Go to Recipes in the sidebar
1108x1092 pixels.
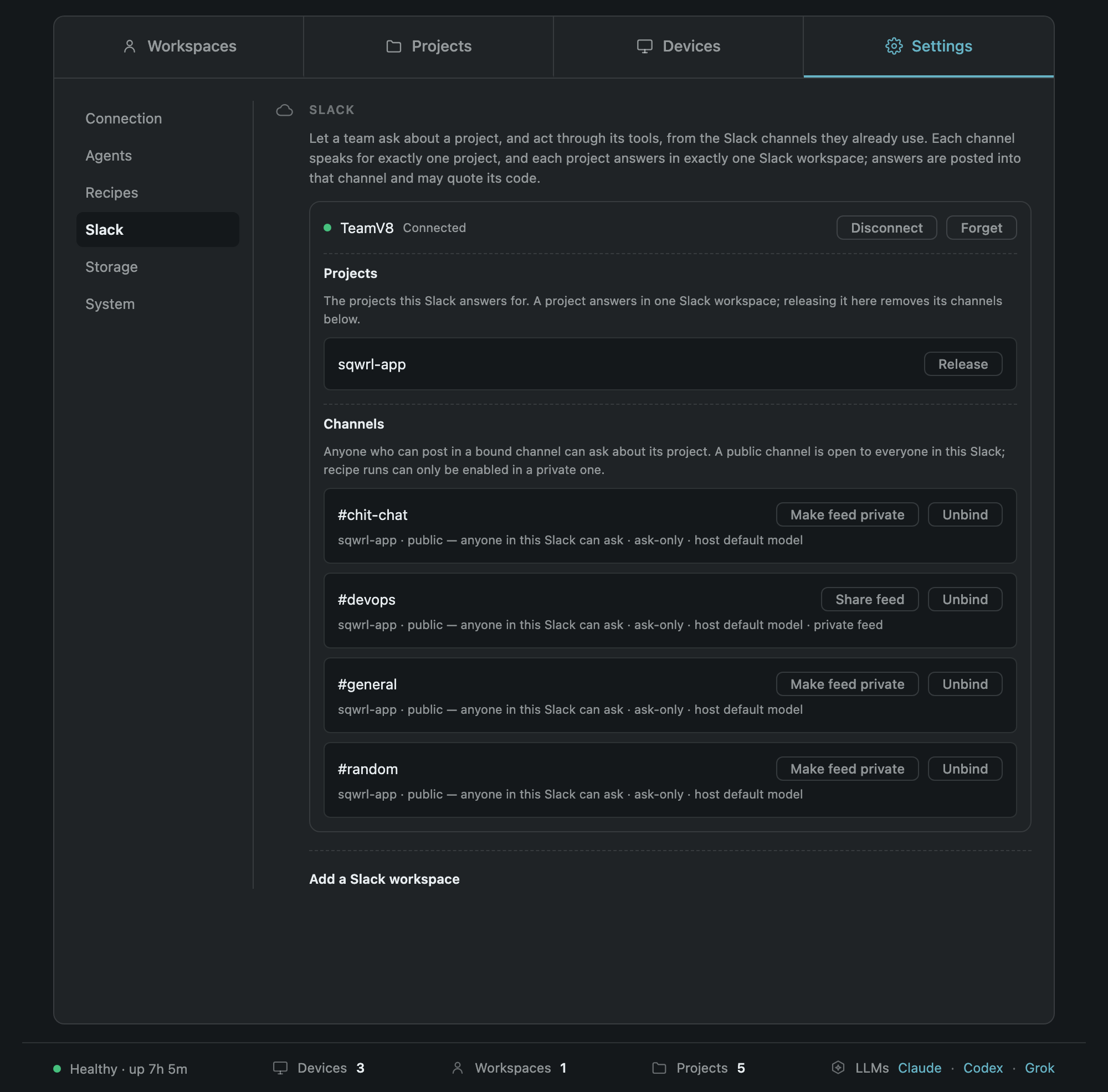(158, 193)
